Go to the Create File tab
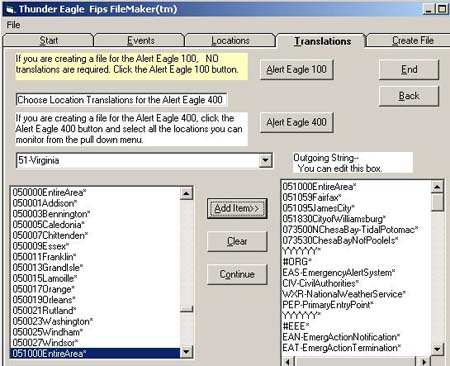 413,41
